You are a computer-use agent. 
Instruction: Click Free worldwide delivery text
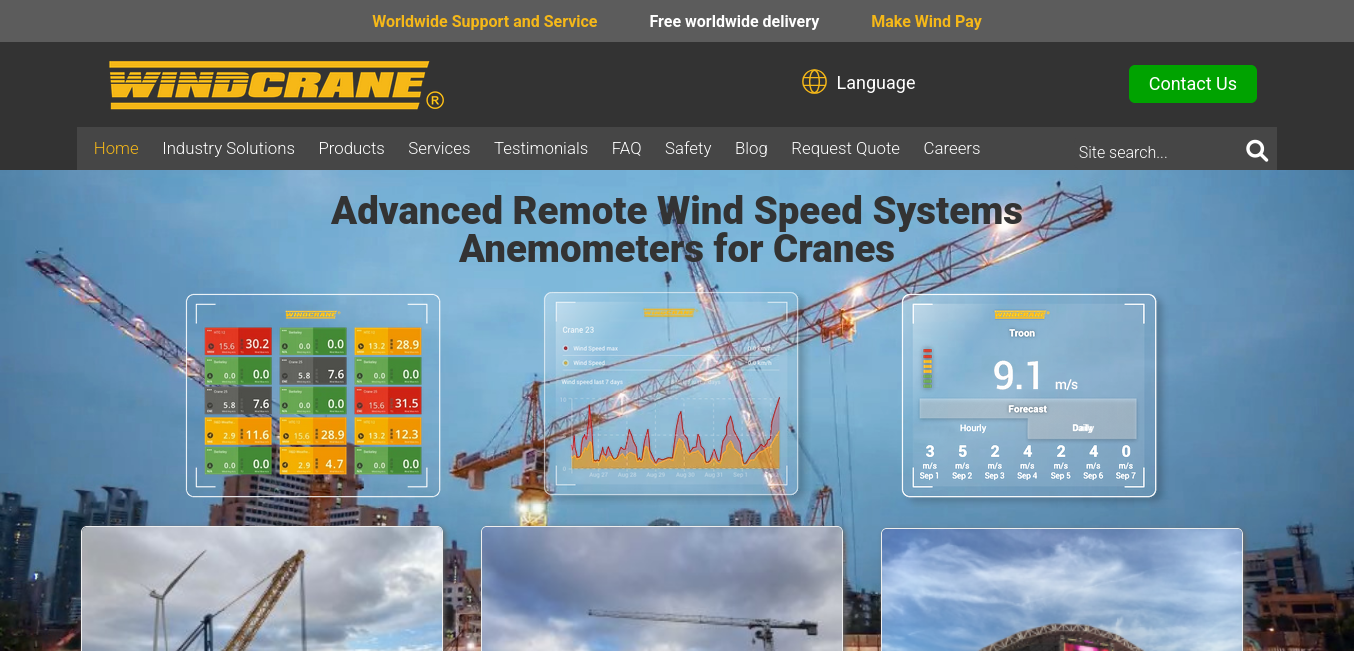click(734, 21)
